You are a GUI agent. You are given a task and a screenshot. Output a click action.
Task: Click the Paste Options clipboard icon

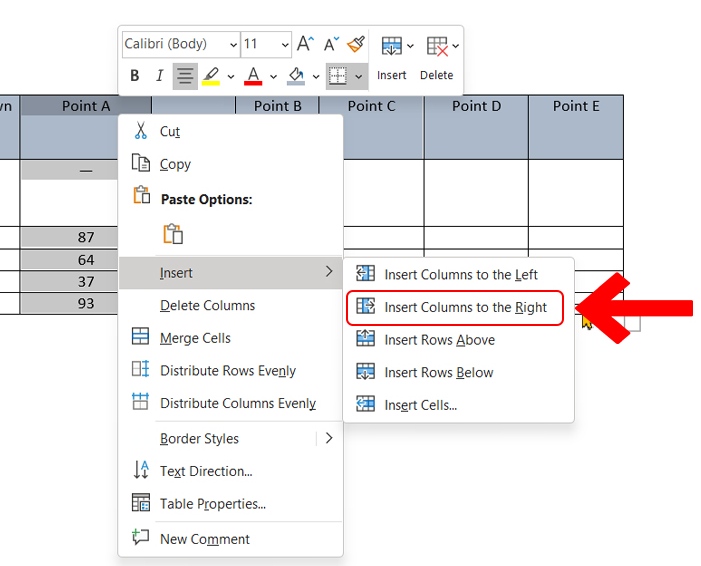coord(141,195)
